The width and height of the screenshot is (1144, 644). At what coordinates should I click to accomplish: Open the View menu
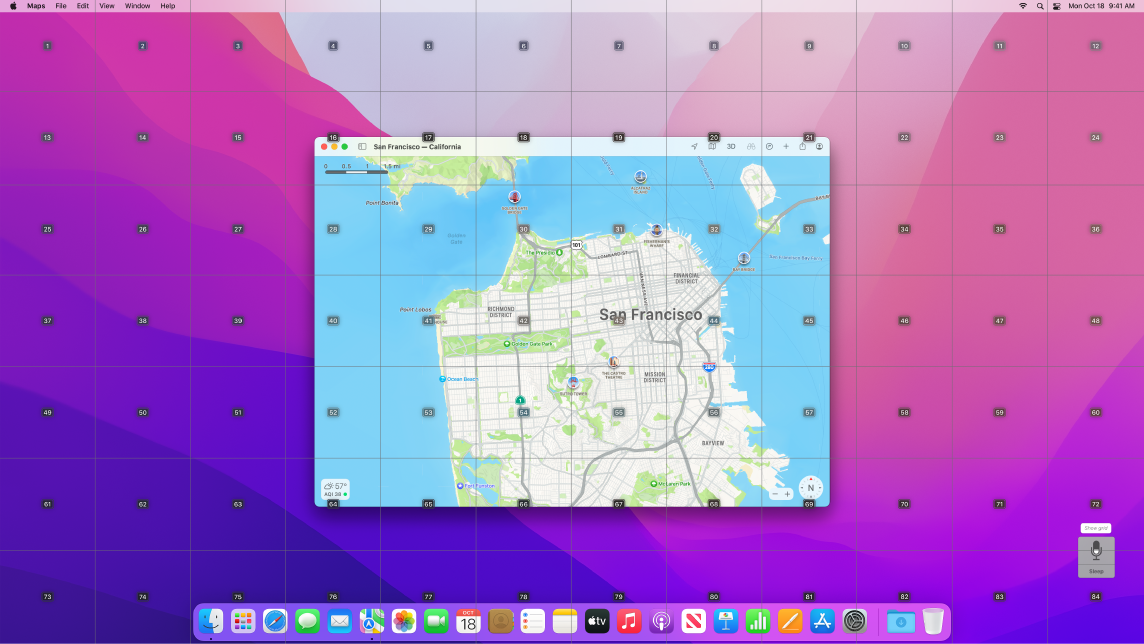[106, 5]
